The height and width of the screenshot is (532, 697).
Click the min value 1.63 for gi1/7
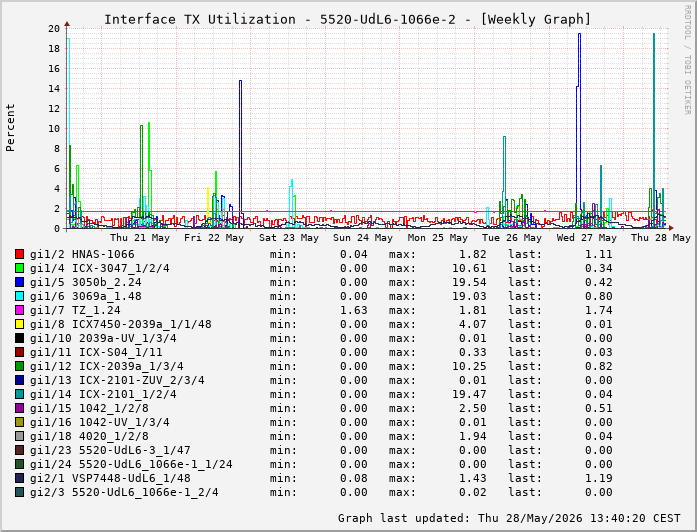354,310
